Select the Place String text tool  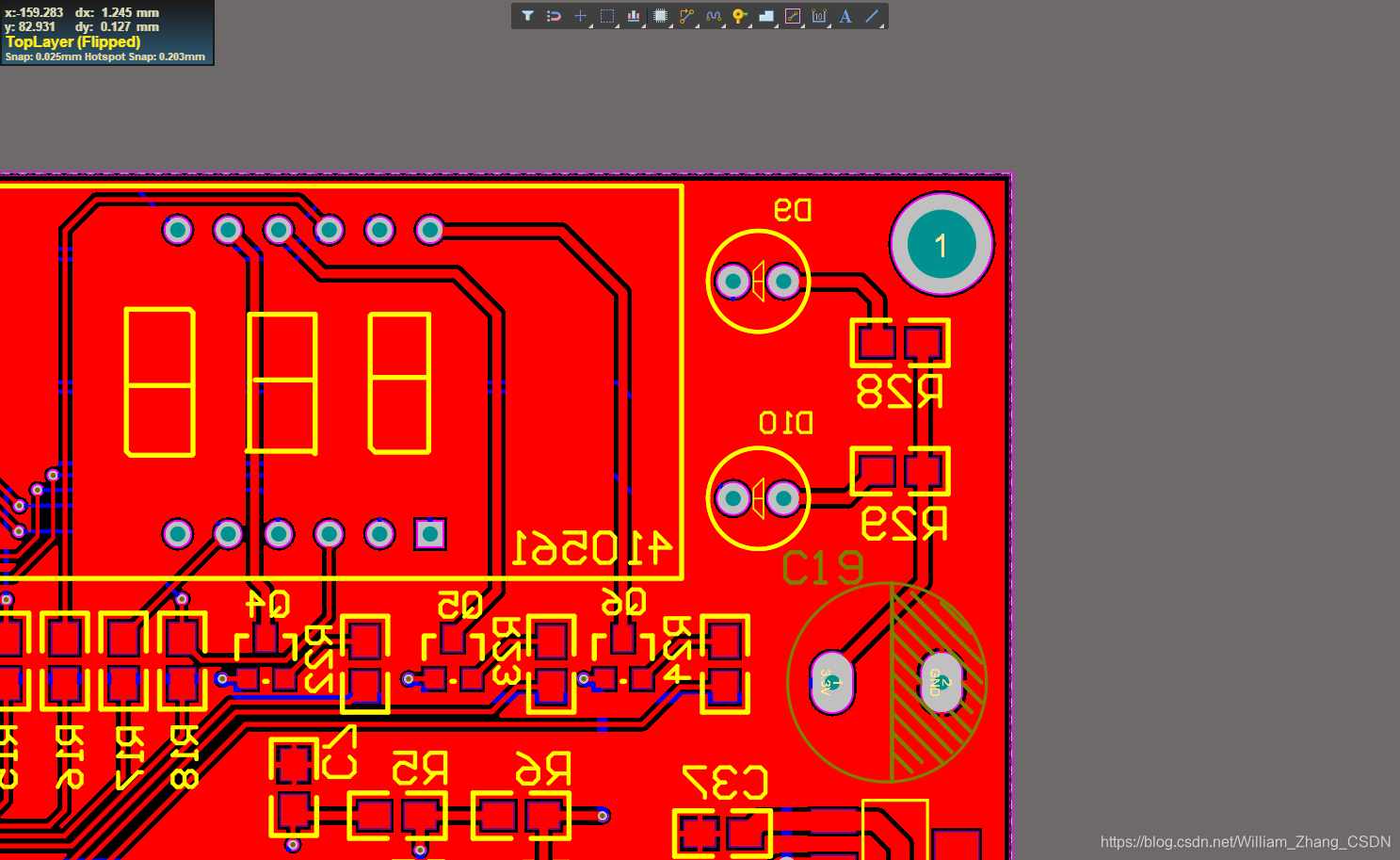[845, 16]
